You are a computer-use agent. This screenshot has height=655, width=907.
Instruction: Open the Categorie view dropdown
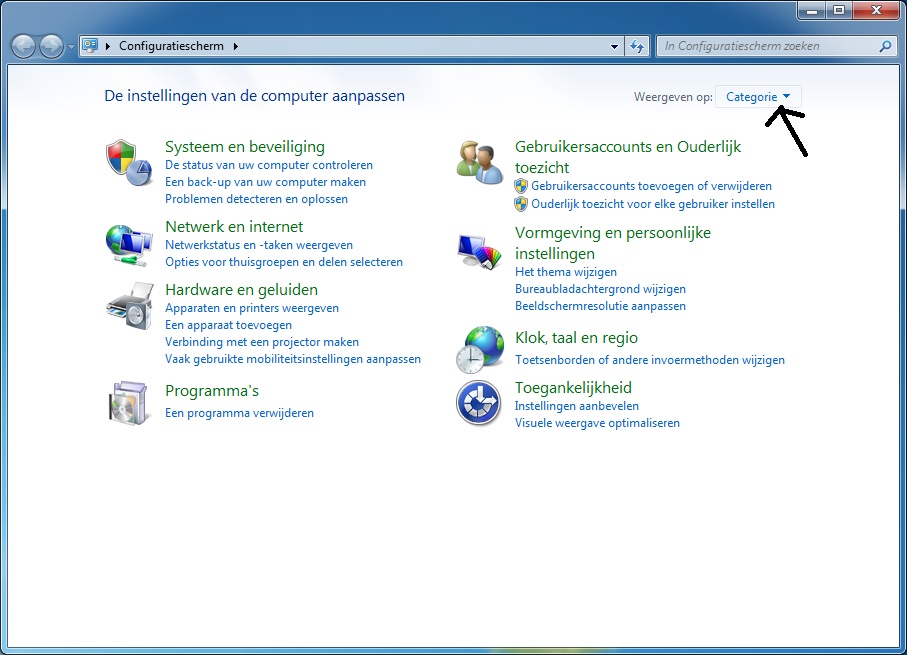pyautogui.click(x=758, y=97)
